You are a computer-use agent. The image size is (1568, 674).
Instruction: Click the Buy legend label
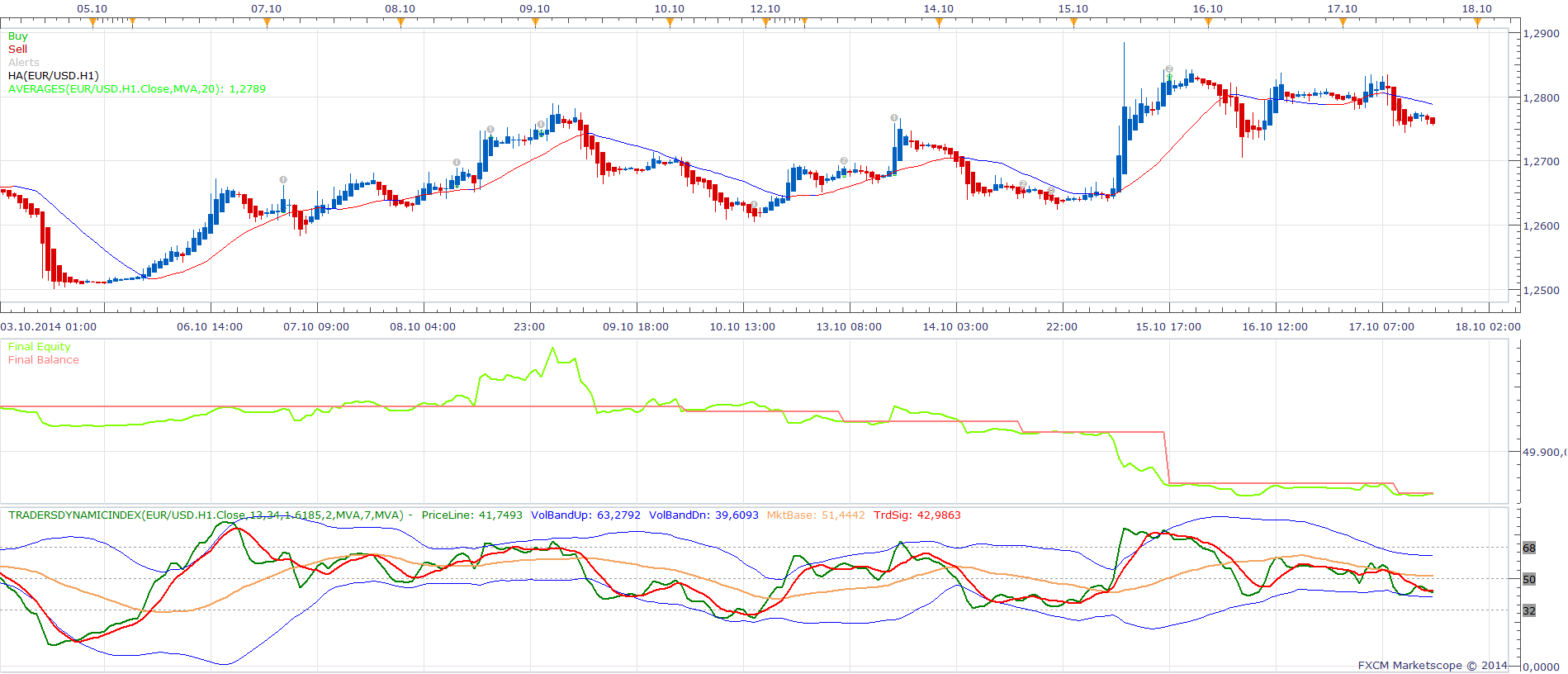pos(17,36)
